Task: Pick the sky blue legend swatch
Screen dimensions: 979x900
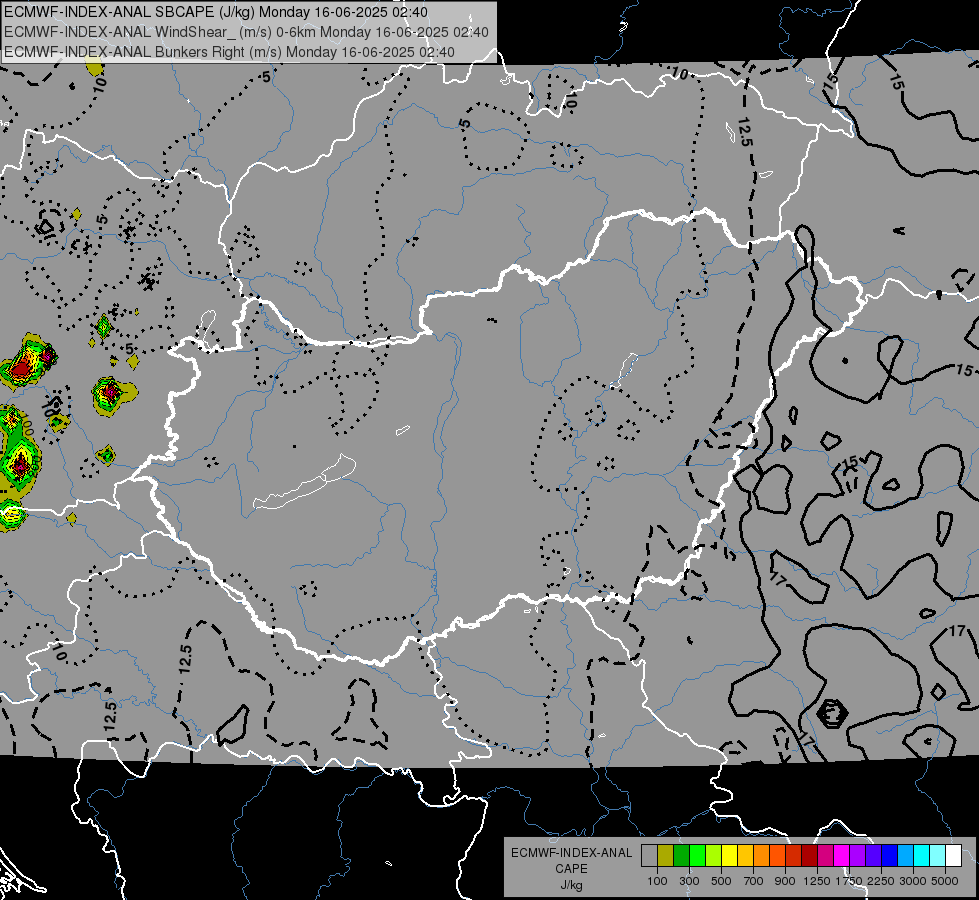Action: 905,855
